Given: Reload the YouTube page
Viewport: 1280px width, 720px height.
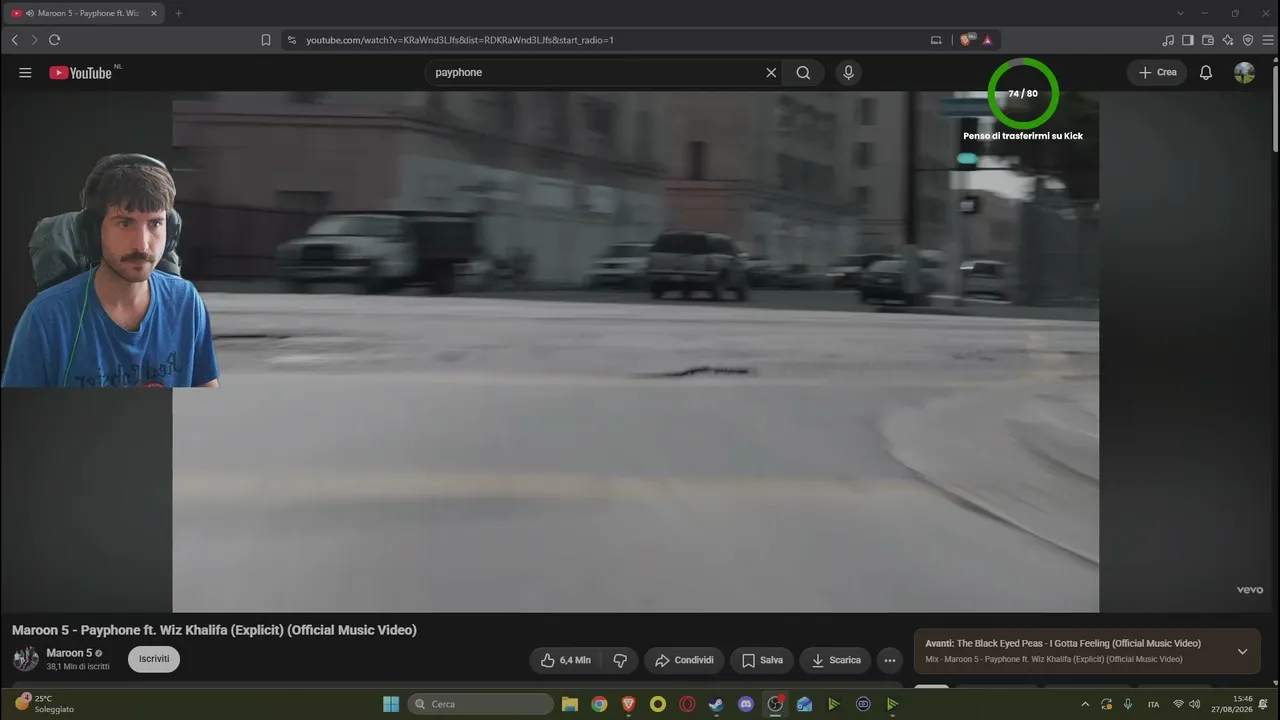Looking at the screenshot, I should 54,40.
